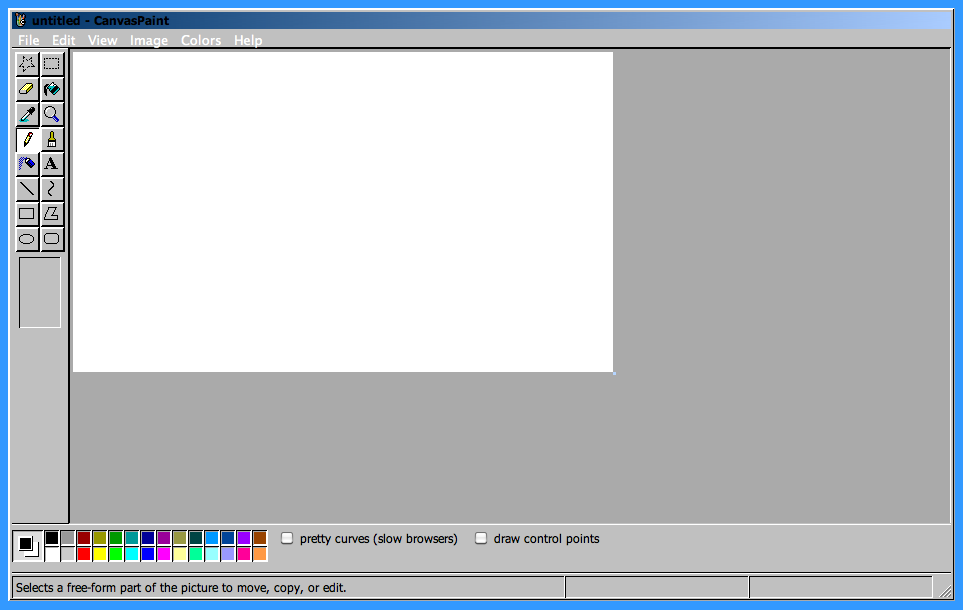Select the dark red palette swatch
The image size is (963, 610).
coord(84,538)
